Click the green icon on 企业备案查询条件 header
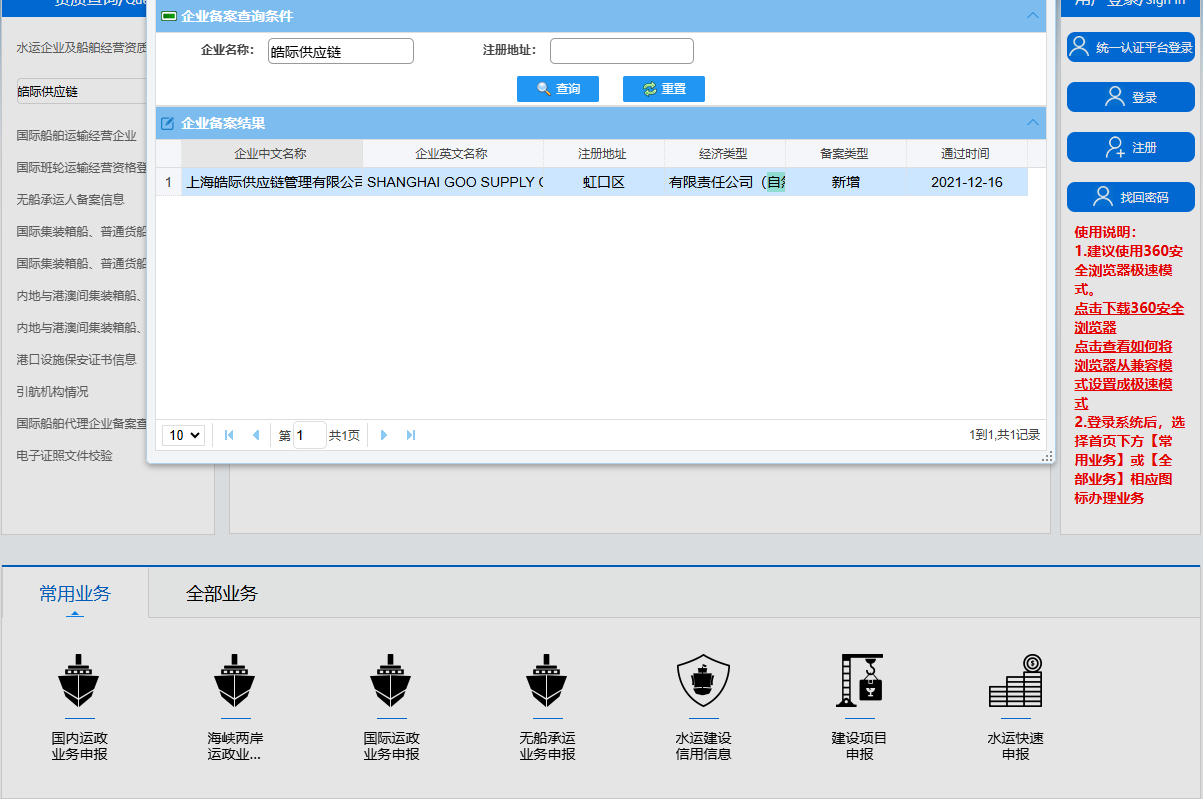 [x=168, y=15]
